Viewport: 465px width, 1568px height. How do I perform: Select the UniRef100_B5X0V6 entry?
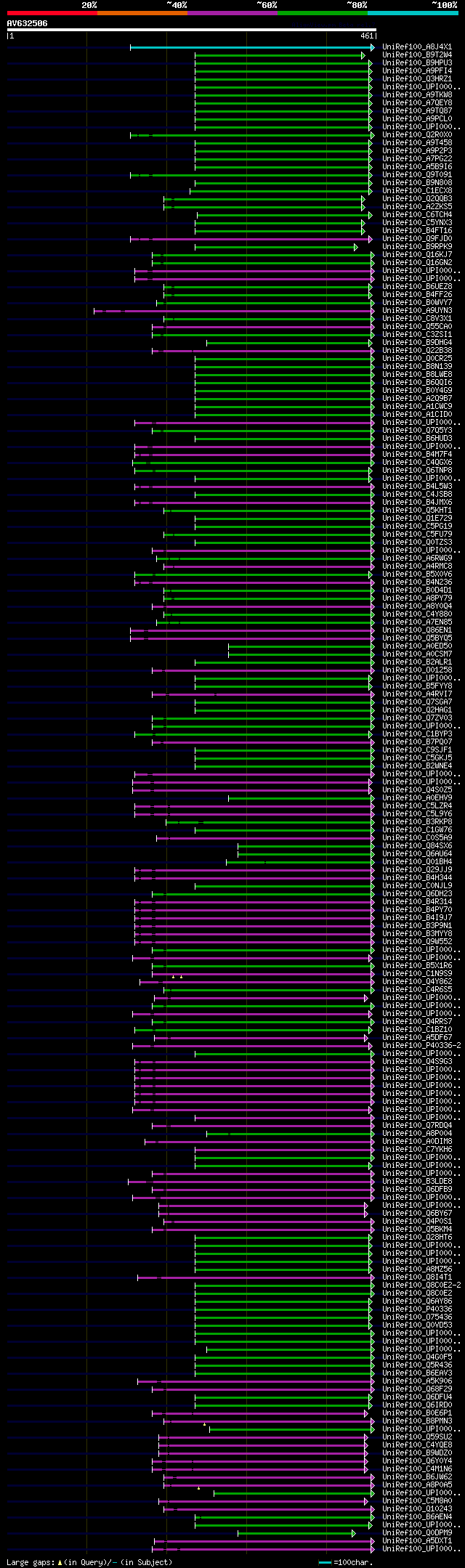[x=417, y=574]
